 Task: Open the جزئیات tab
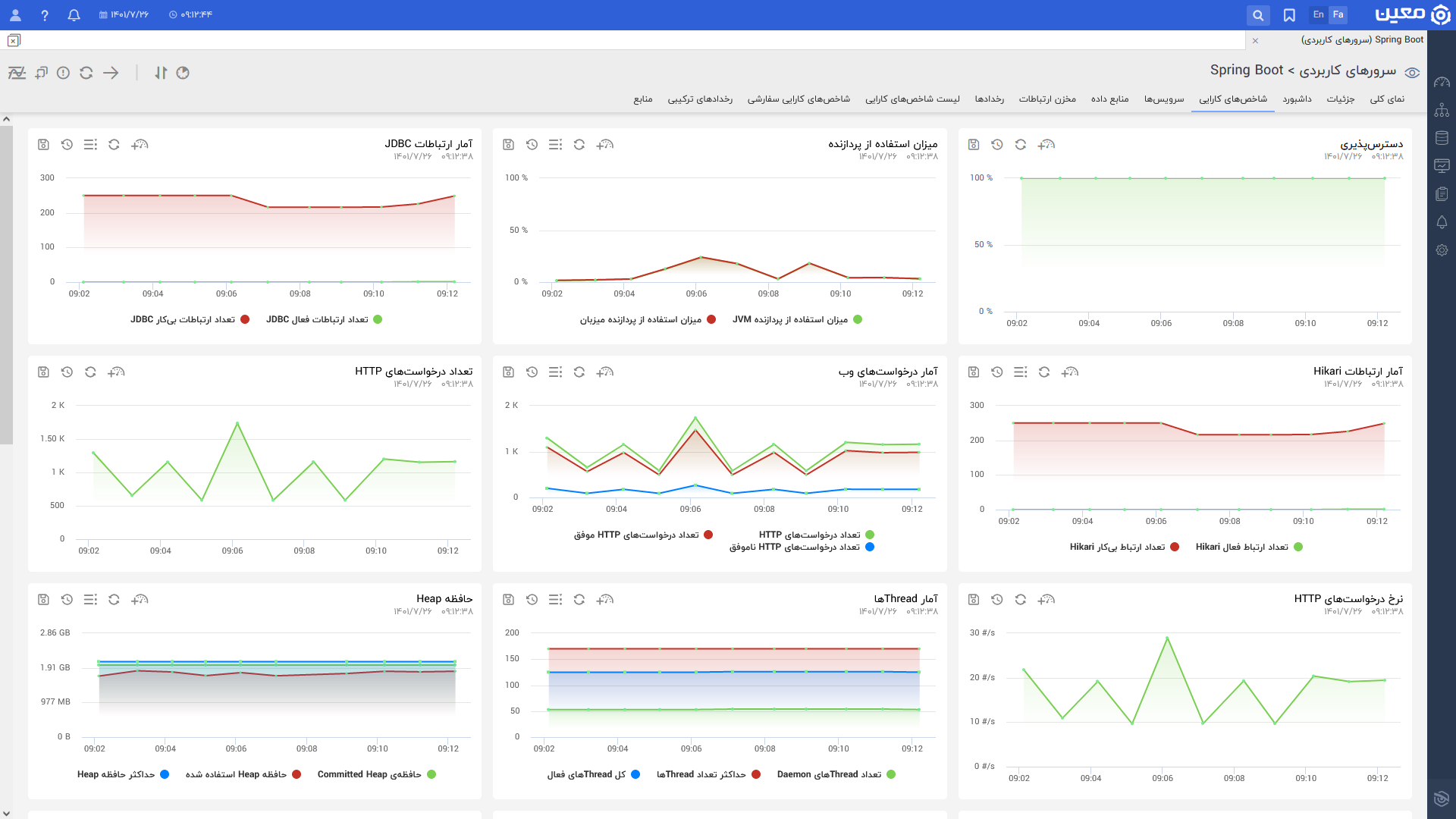click(1341, 99)
